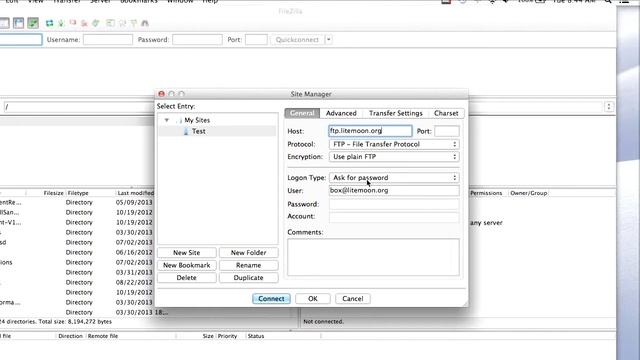Select the Test site entry
This screenshot has height=360, width=640.
point(199,131)
